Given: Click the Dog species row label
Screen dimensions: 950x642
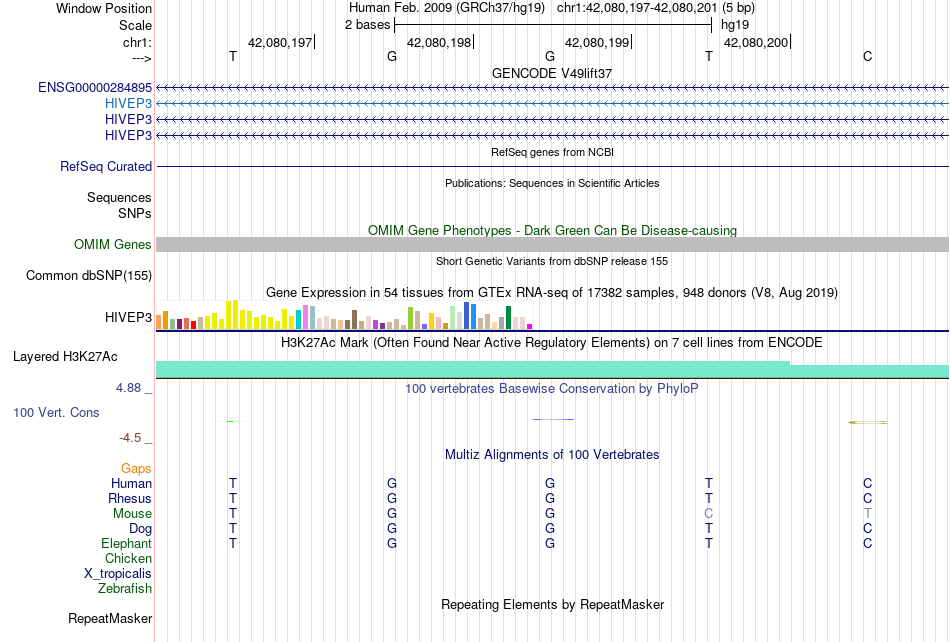Looking at the screenshot, I should coord(140,529).
